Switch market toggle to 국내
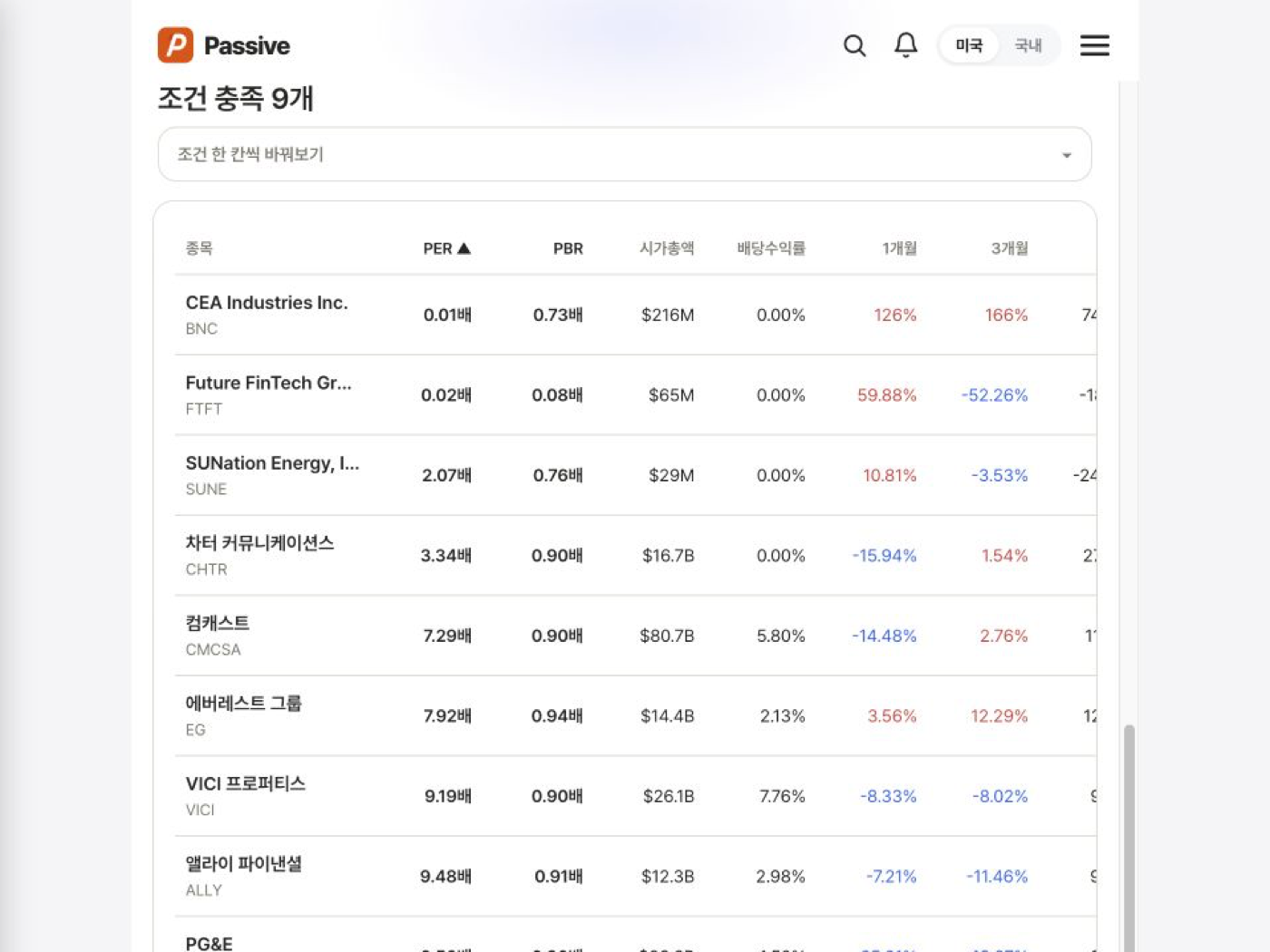1270x952 pixels. [x=1028, y=45]
